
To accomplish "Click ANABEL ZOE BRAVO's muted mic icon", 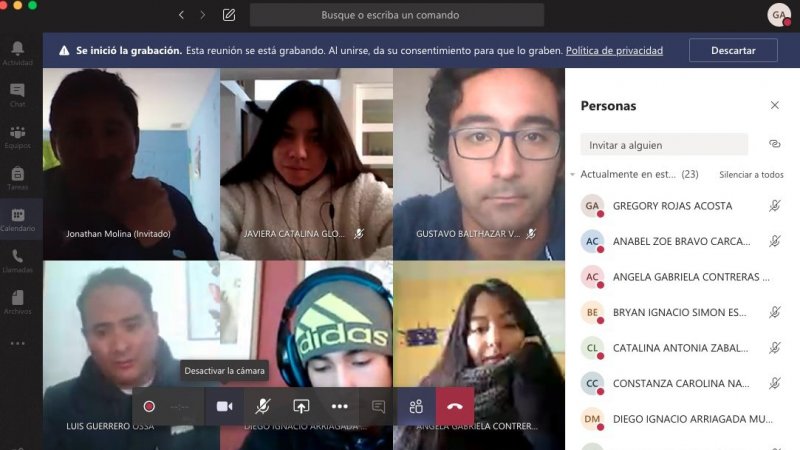I will tap(774, 241).
